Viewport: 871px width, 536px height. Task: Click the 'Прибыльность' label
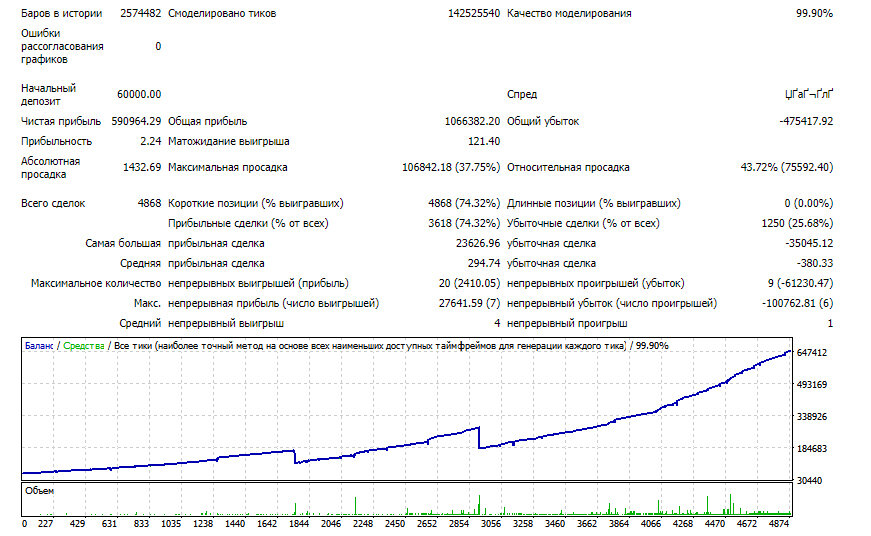click(x=56, y=141)
